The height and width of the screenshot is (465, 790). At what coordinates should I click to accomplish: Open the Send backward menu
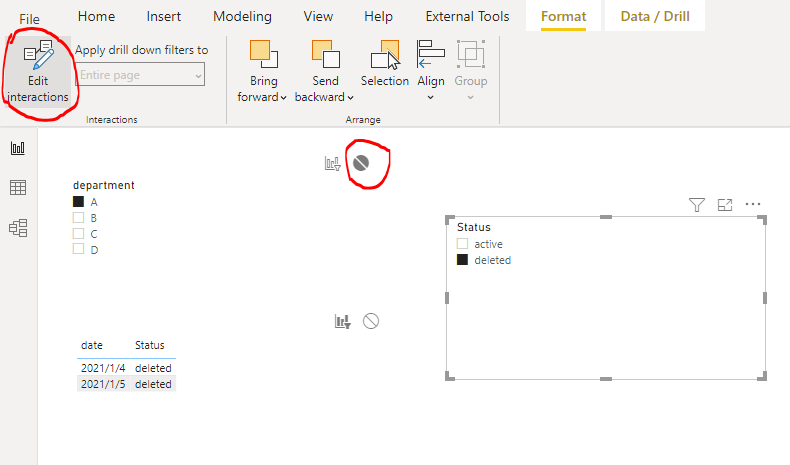324,72
